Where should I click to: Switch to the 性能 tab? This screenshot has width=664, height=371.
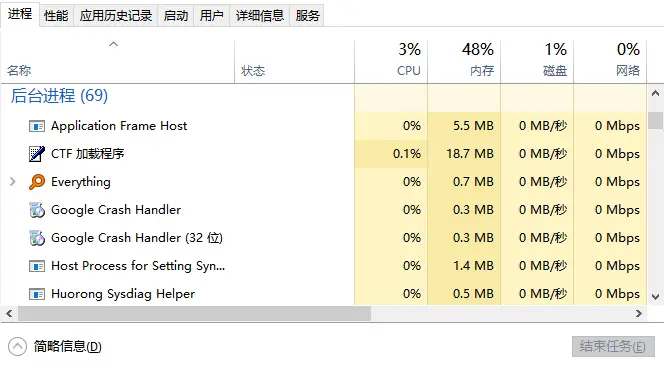click(x=56, y=16)
